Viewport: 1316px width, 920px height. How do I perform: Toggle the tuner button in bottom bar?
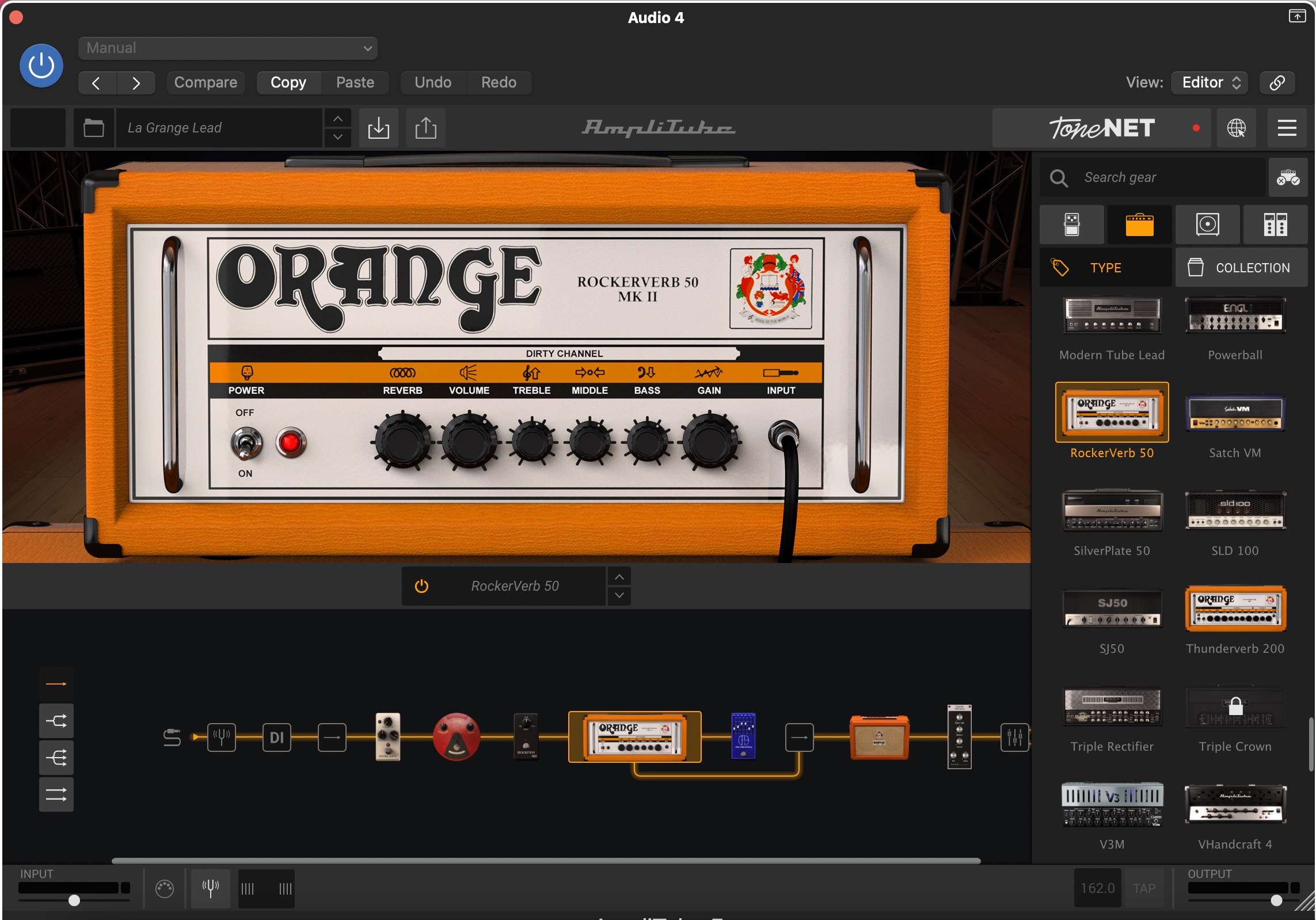pos(211,888)
